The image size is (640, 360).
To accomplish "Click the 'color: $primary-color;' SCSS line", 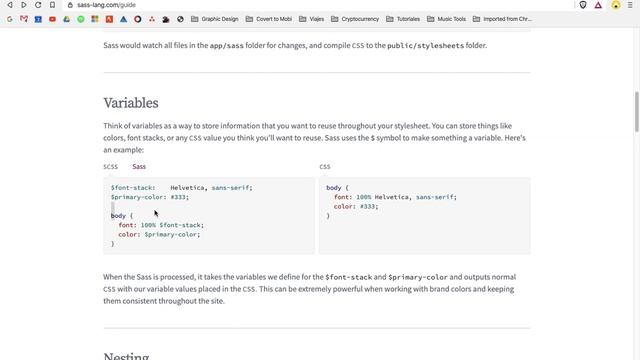I will (x=159, y=234).
